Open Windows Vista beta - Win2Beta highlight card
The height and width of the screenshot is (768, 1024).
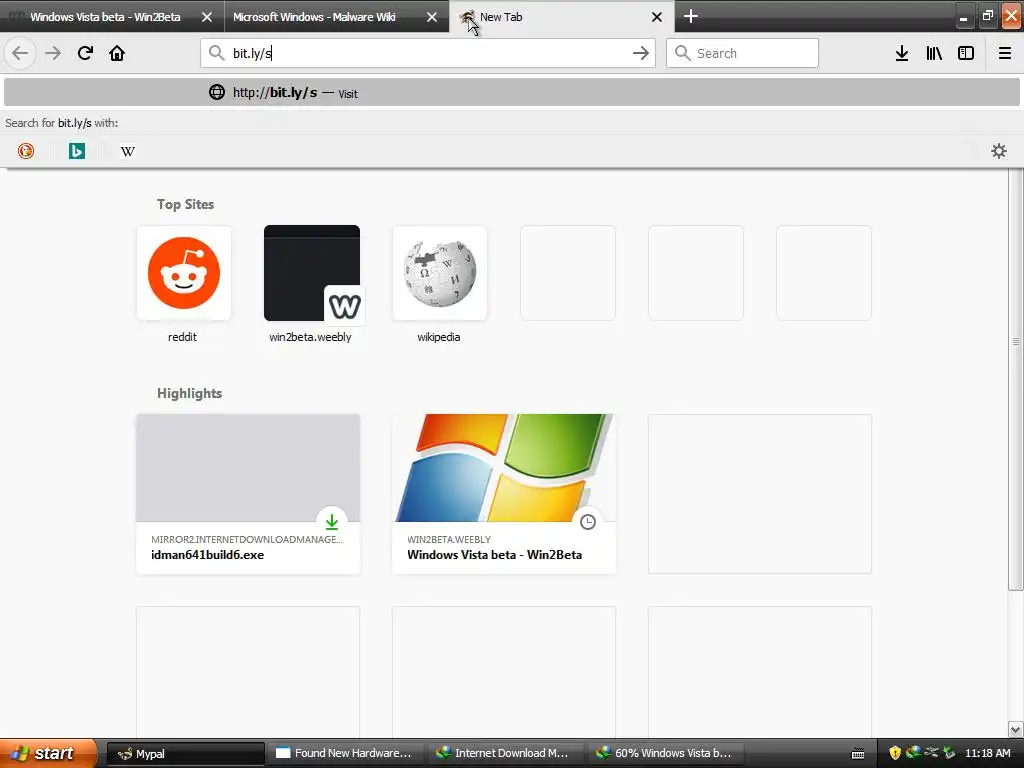[x=504, y=494]
